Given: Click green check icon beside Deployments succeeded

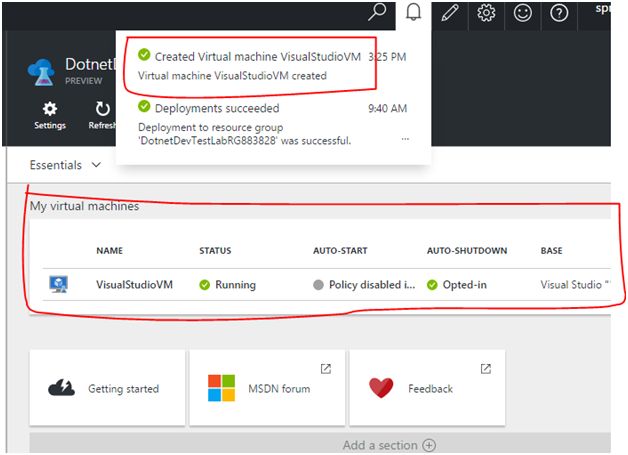Looking at the screenshot, I should [144, 107].
